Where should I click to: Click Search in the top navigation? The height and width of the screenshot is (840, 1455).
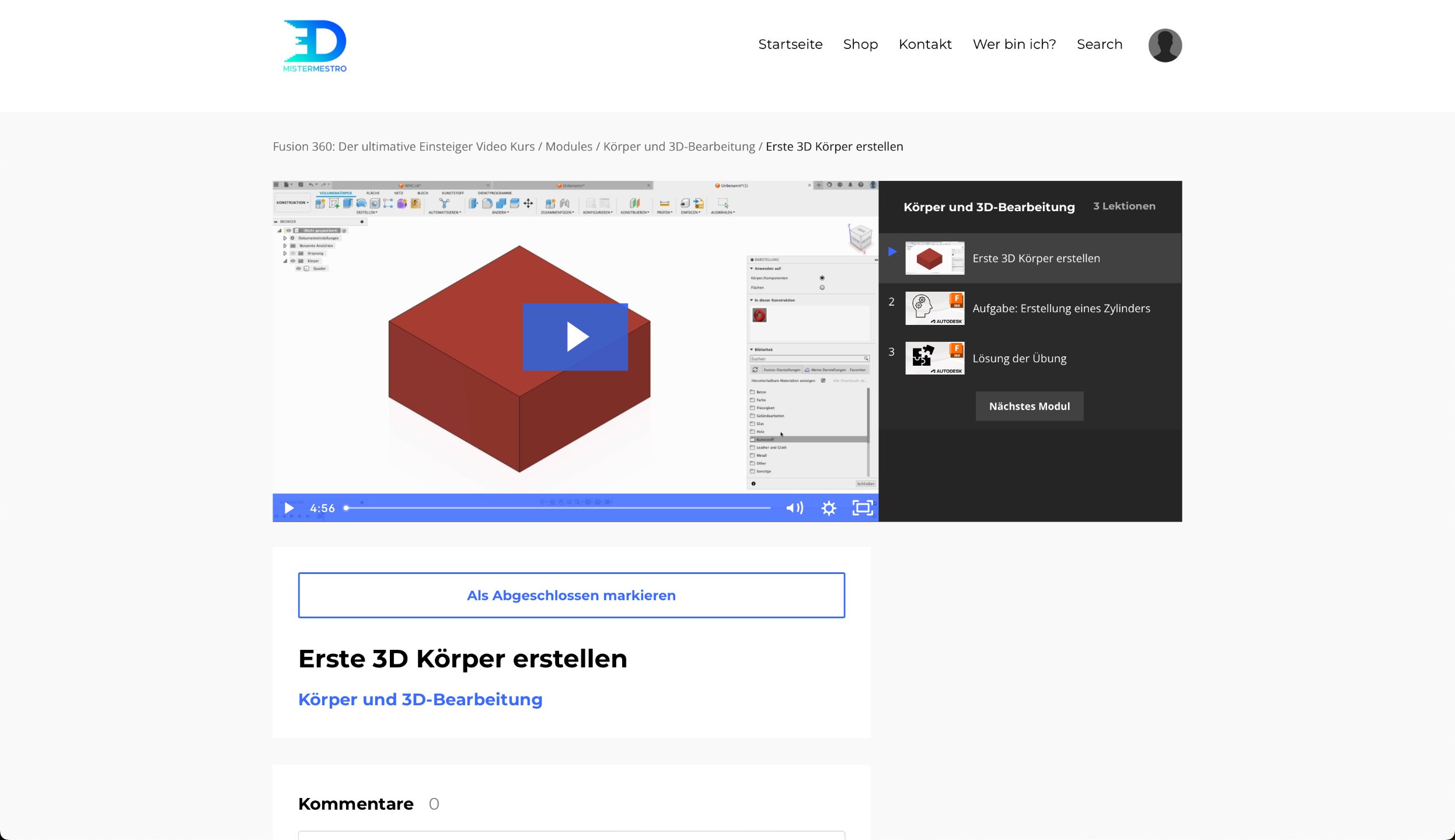[1099, 44]
